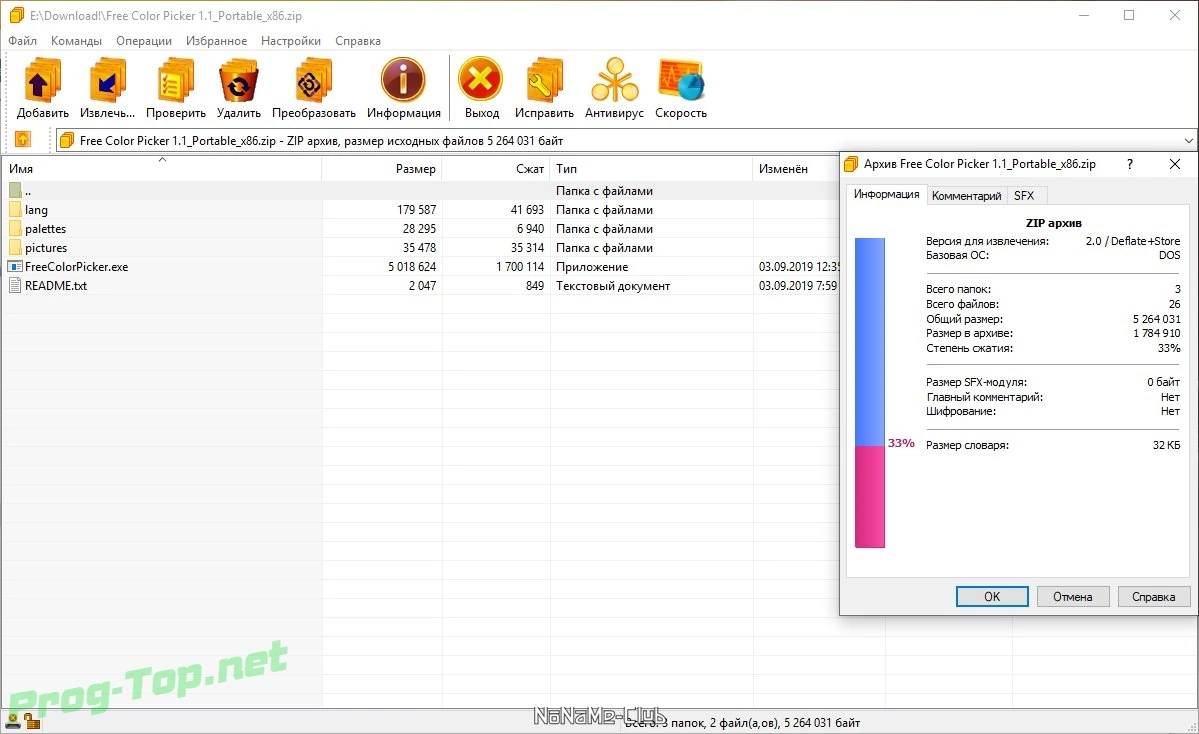Select the palettes folder icon
This screenshot has height=734, width=1199.
point(15,229)
